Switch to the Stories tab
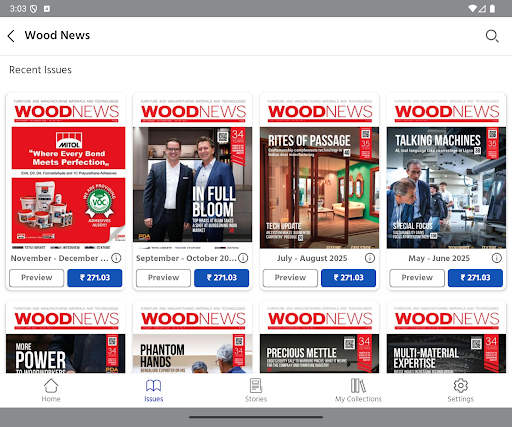 point(256,390)
